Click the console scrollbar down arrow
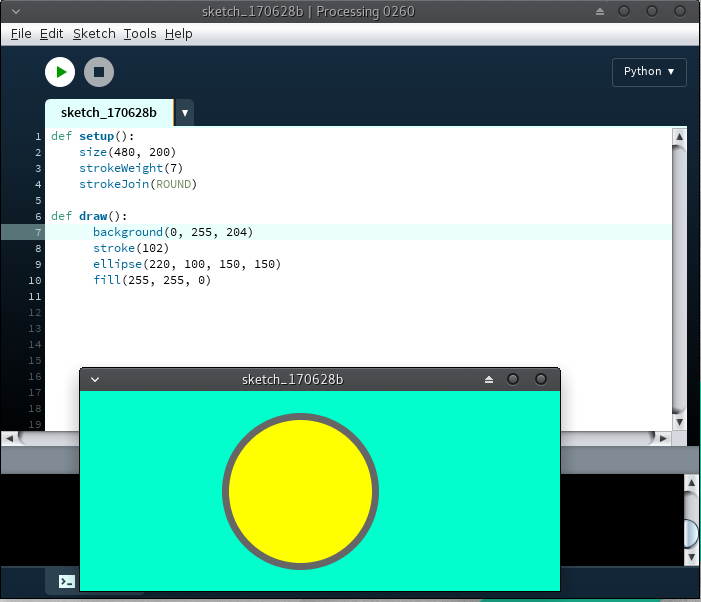701x602 pixels. coord(691,557)
